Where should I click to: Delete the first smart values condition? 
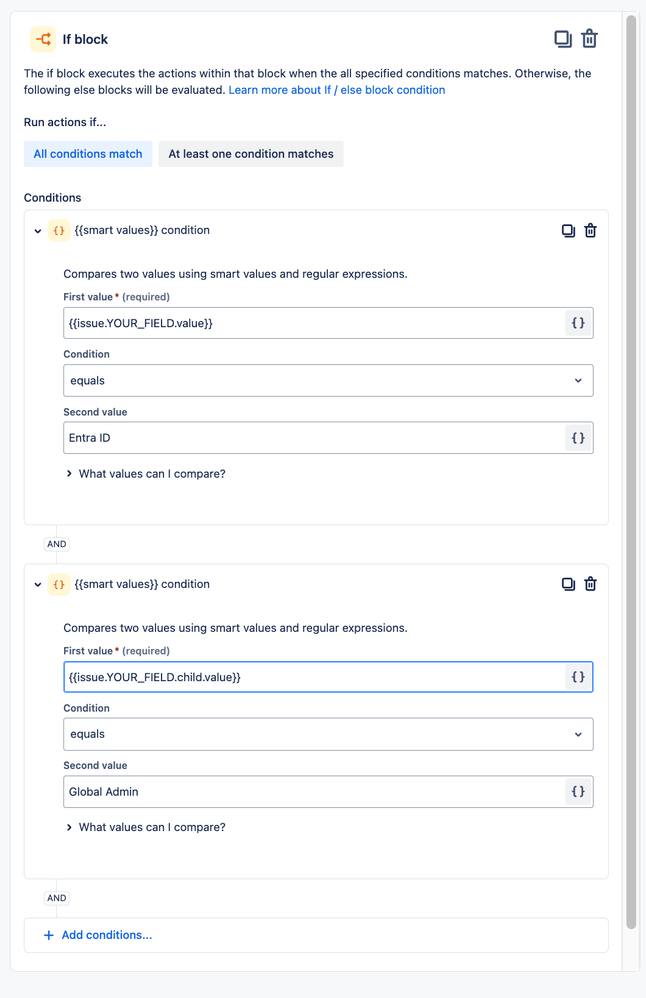(590, 230)
